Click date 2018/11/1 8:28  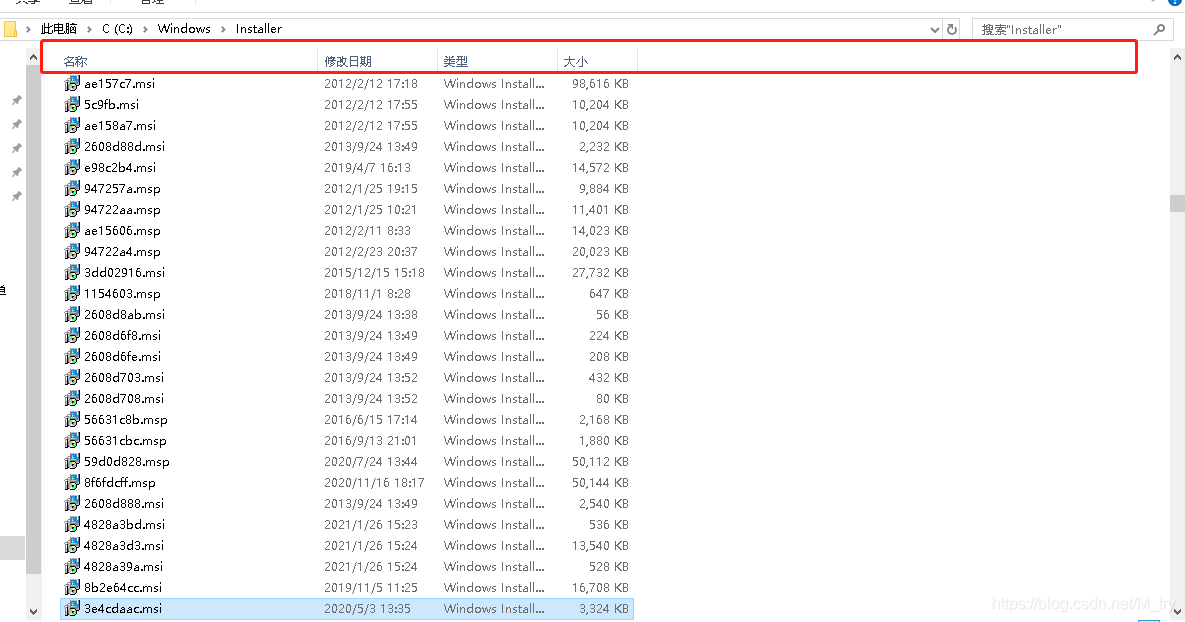tap(367, 294)
